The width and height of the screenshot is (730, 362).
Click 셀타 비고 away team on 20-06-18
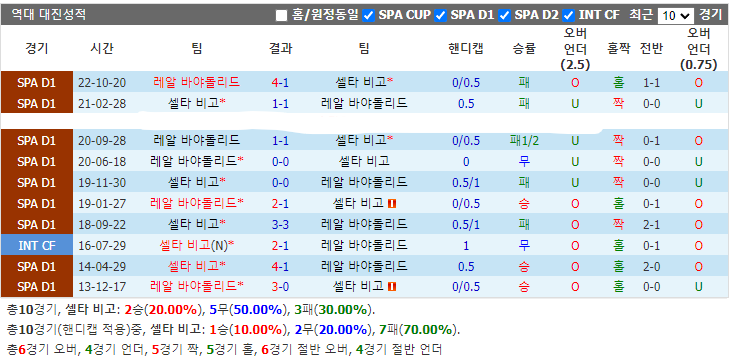(x=364, y=161)
